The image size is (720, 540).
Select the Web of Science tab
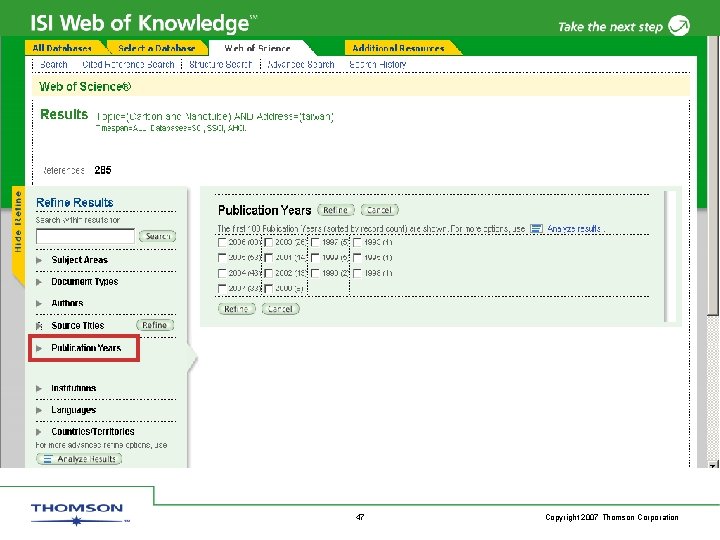(258, 48)
